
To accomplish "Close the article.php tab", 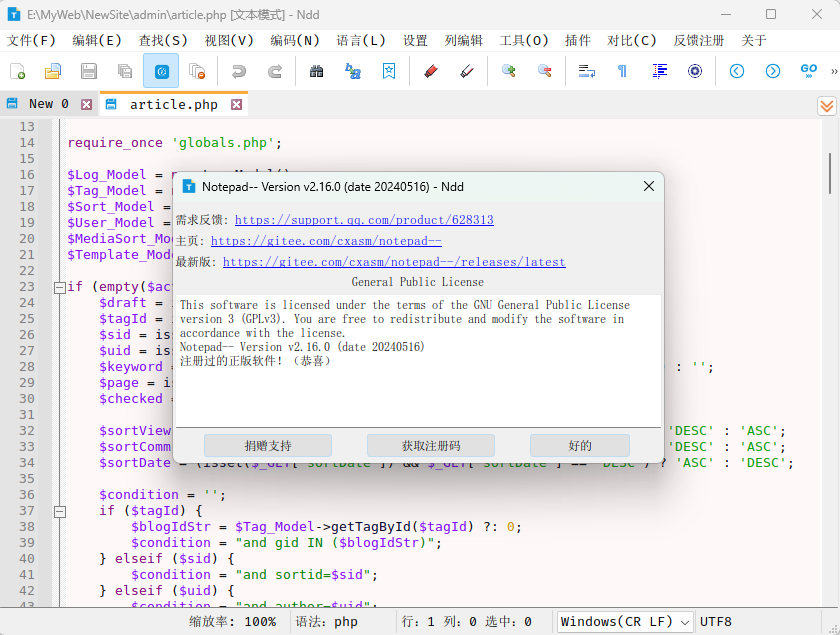I will click(x=236, y=104).
